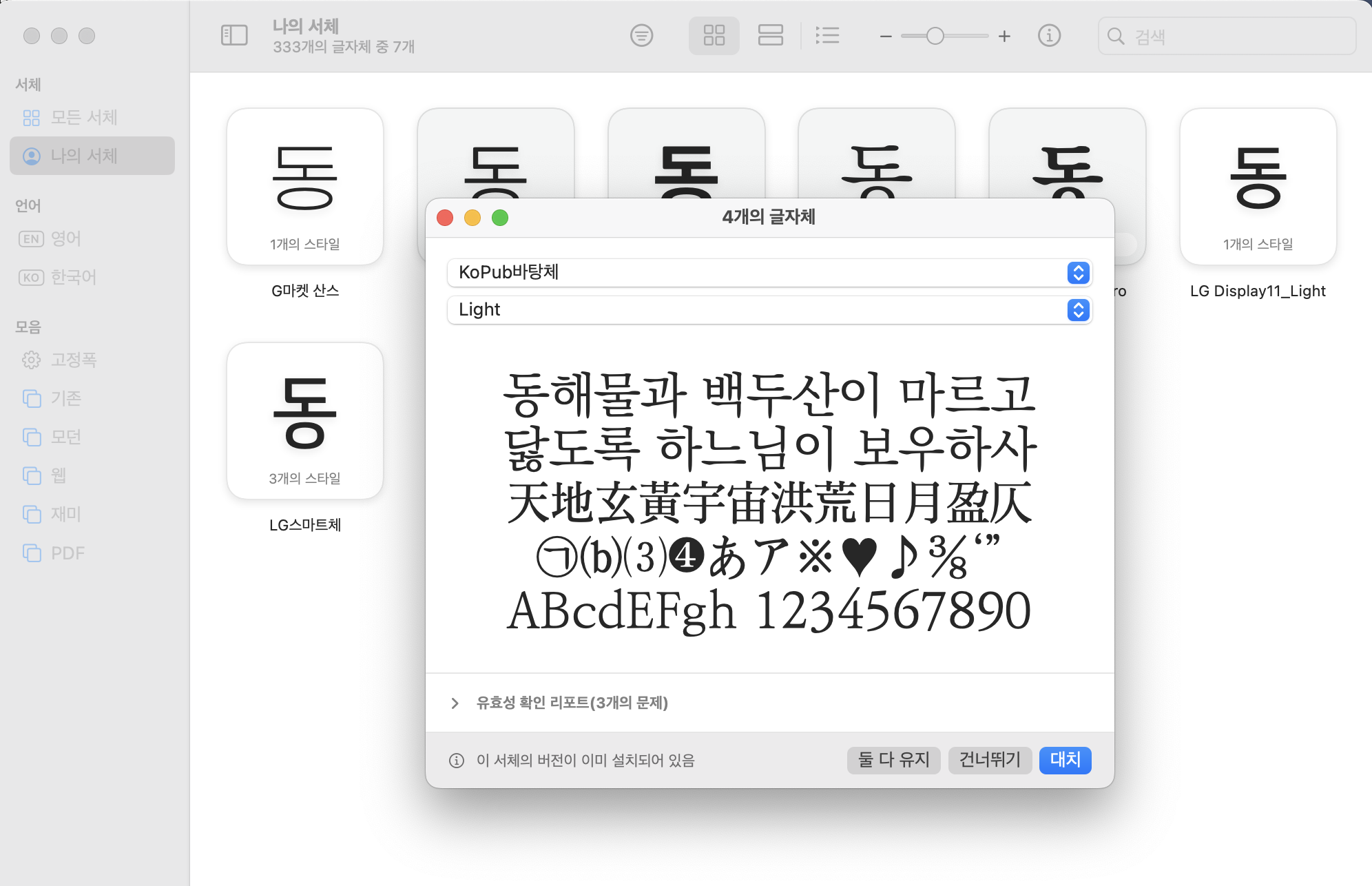This screenshot has width=1372, height=886.
Task: Switch to list view icon
Action: [x=827, y=35]
